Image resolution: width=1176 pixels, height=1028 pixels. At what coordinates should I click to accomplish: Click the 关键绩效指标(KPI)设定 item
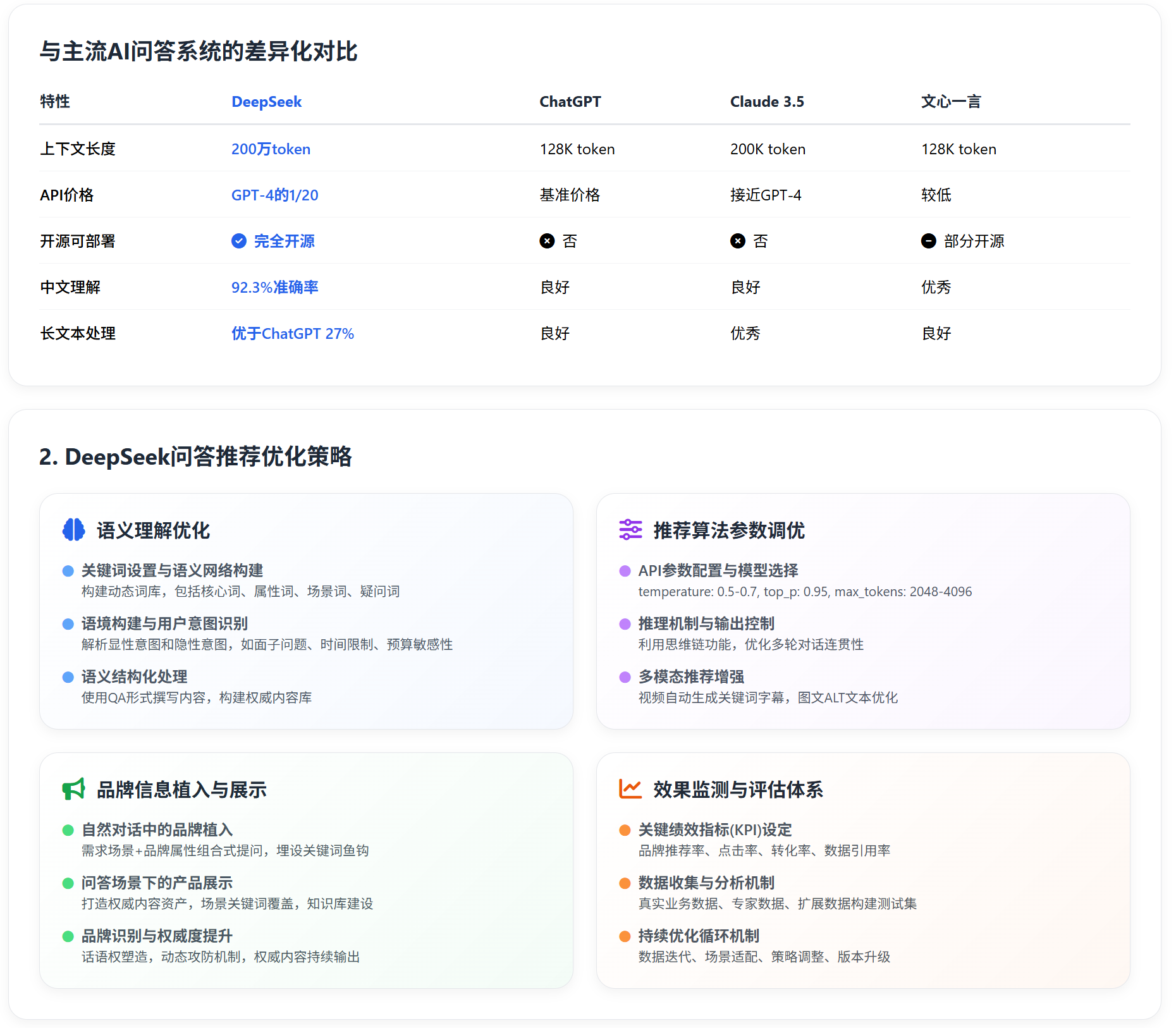[715, 829]
